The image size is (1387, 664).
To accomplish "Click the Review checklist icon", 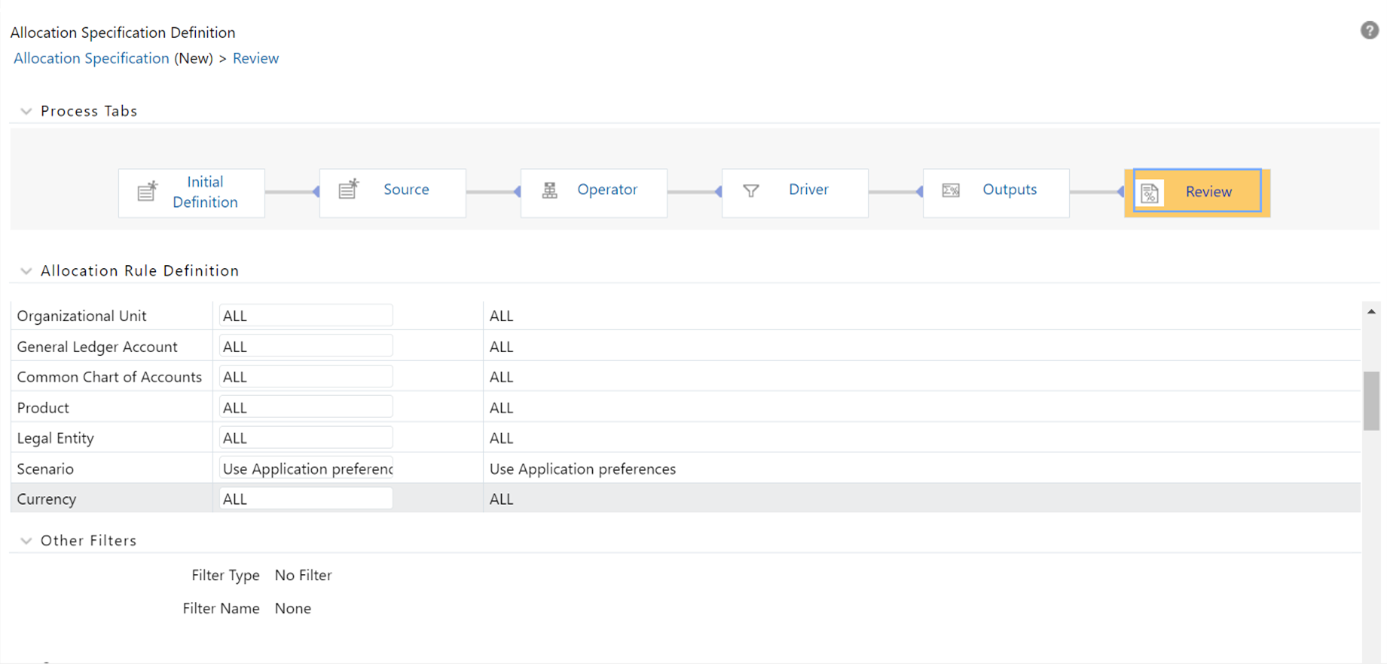I will click(1150, 191).
